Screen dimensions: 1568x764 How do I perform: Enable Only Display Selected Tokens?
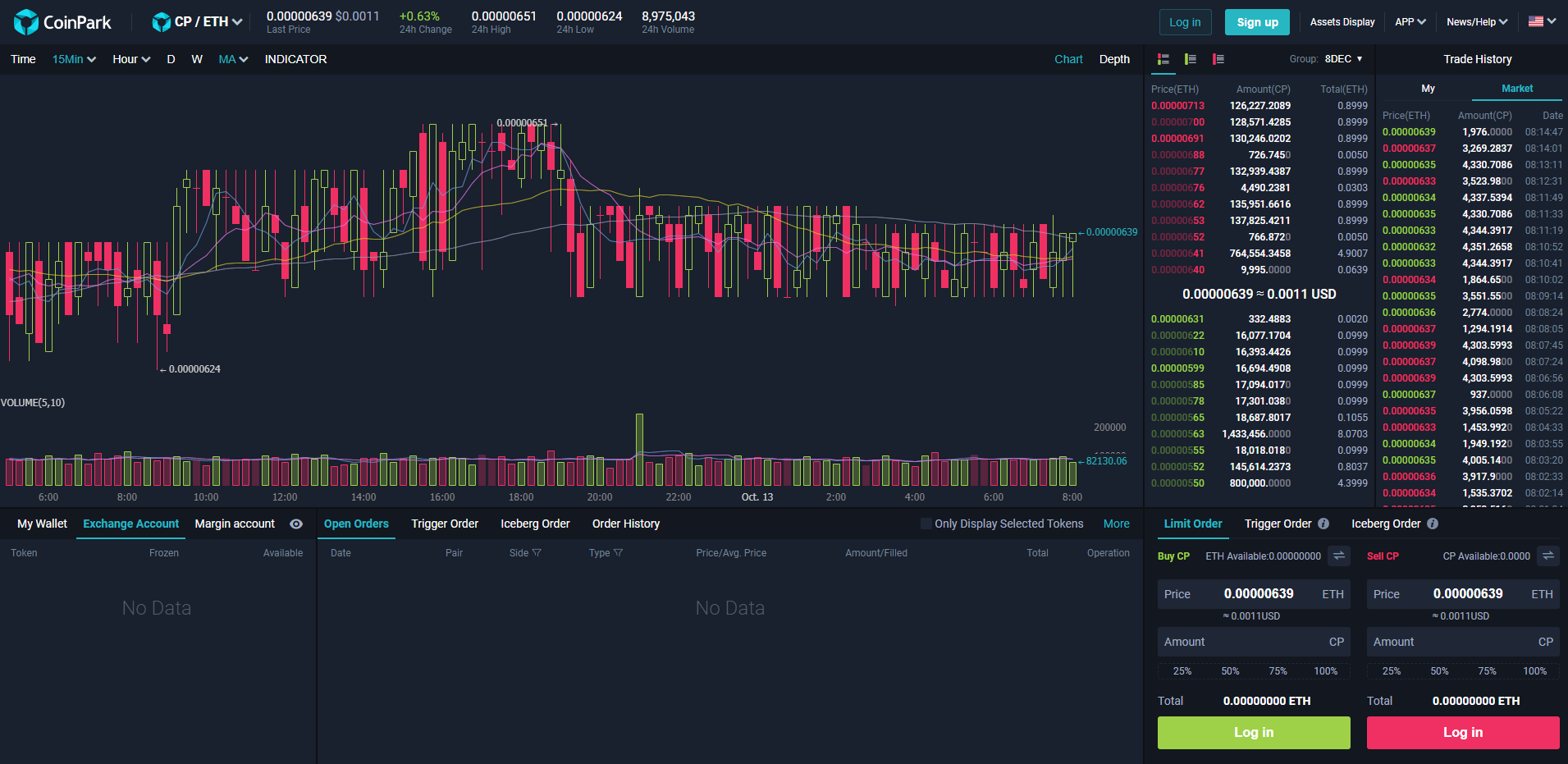[x=926, y=524]
